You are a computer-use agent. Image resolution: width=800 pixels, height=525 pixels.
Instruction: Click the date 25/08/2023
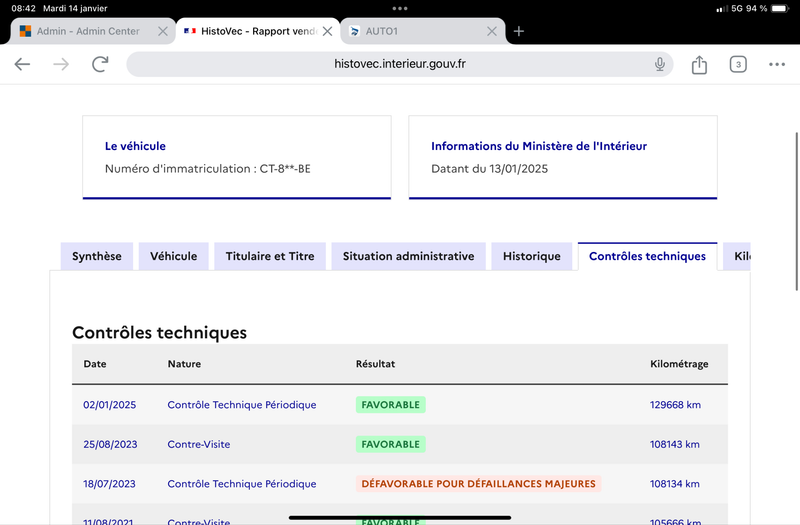pos(110,444)
